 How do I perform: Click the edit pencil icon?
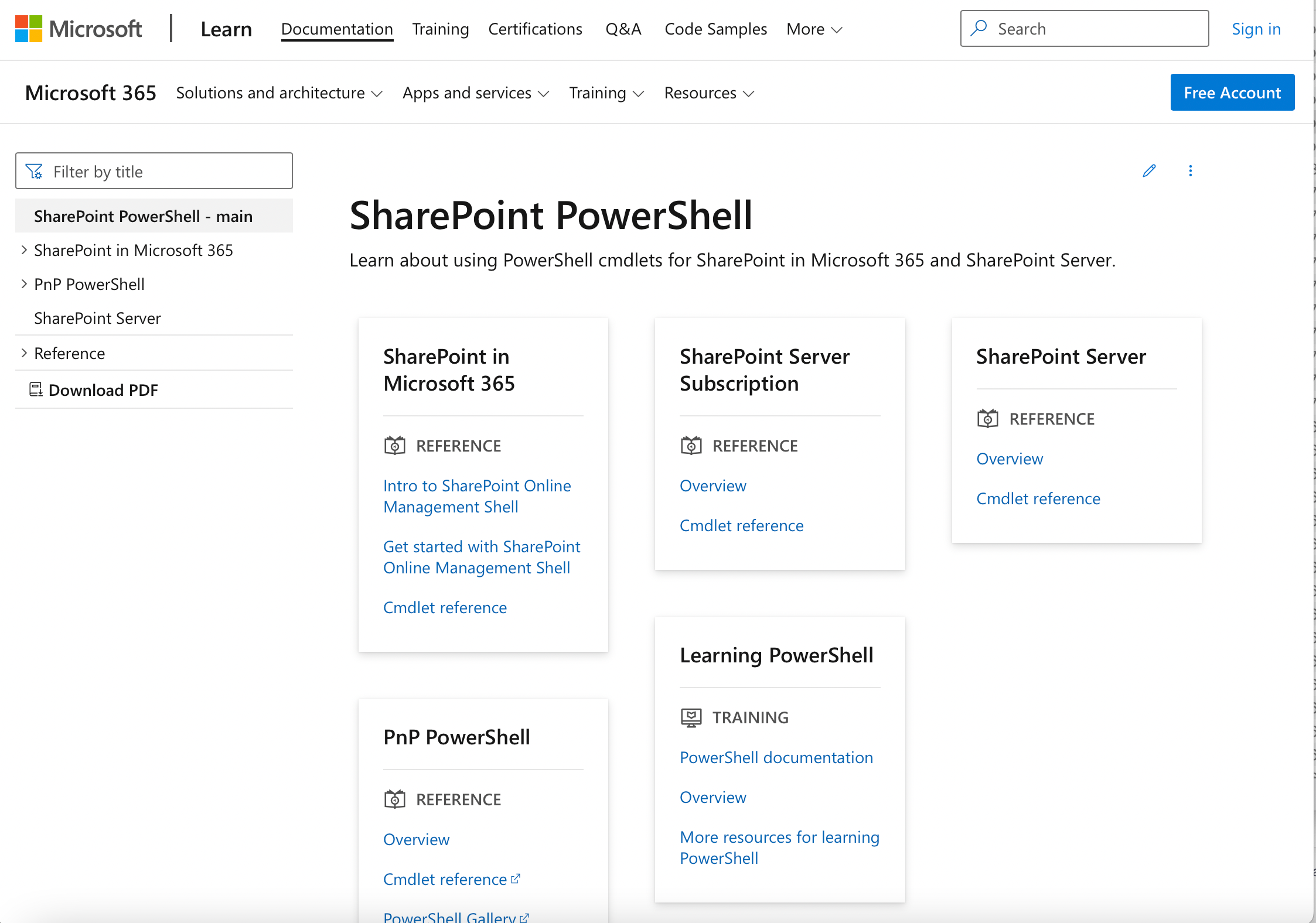(1149, 170)
